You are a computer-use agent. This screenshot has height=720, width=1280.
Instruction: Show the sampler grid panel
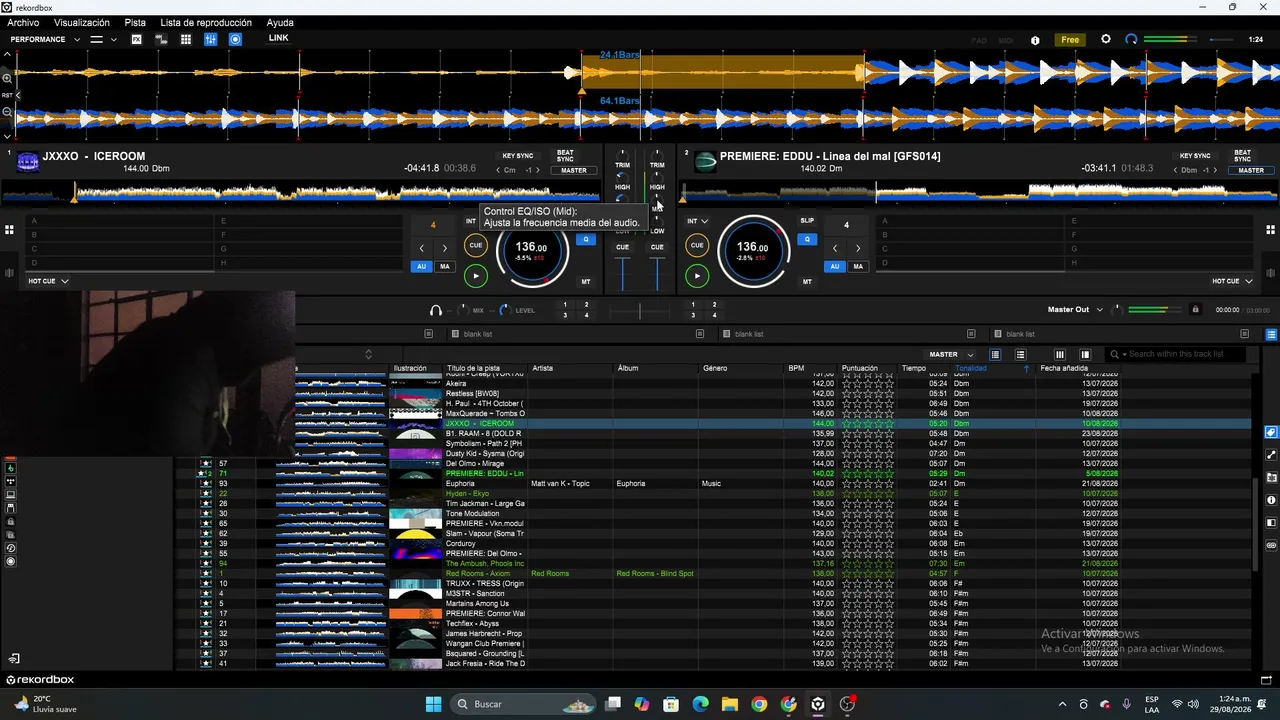tap(186, 39)
